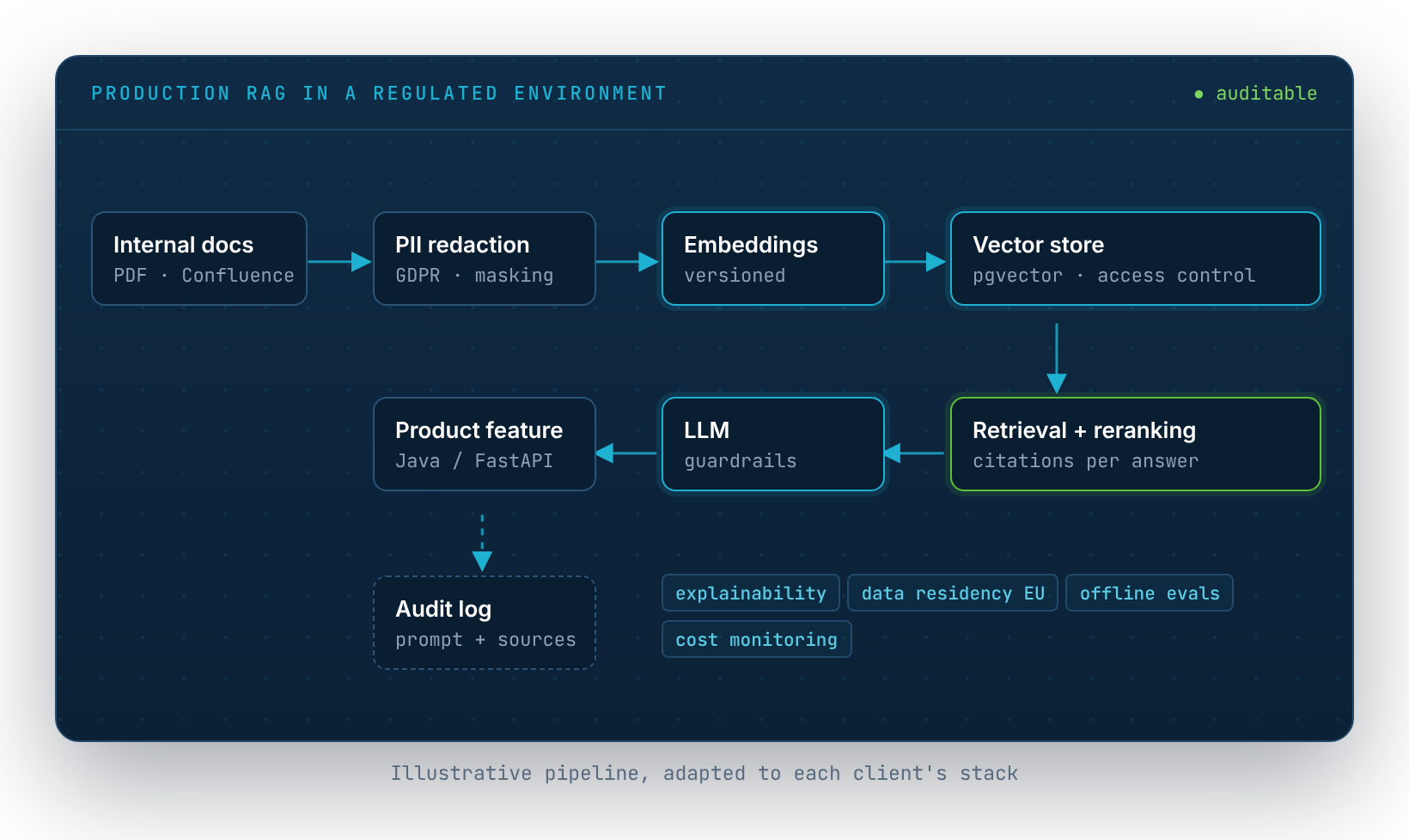Click the Retrieval + reranking box
The image size is (1409, 840).
pos(1136,444)
